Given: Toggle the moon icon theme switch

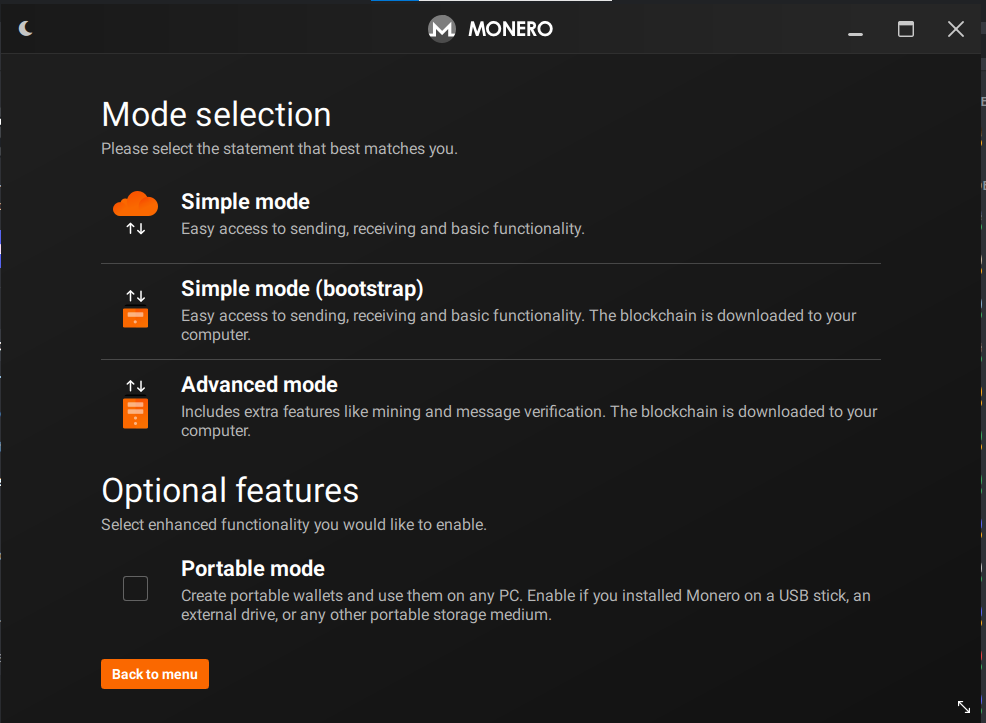Looking at the screenshot, I should pyautogui.click(x=26, y=29).
